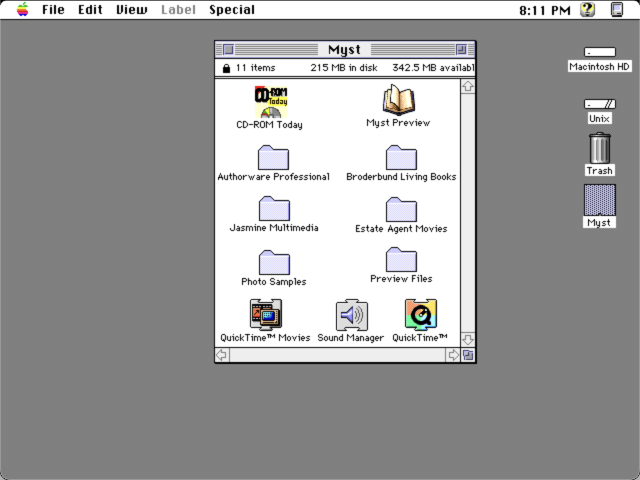Image resolution: width=640 pixels, height=480 pixels.
Task: Select the Myst Preview book icon
Action: [x=399, y=100]
